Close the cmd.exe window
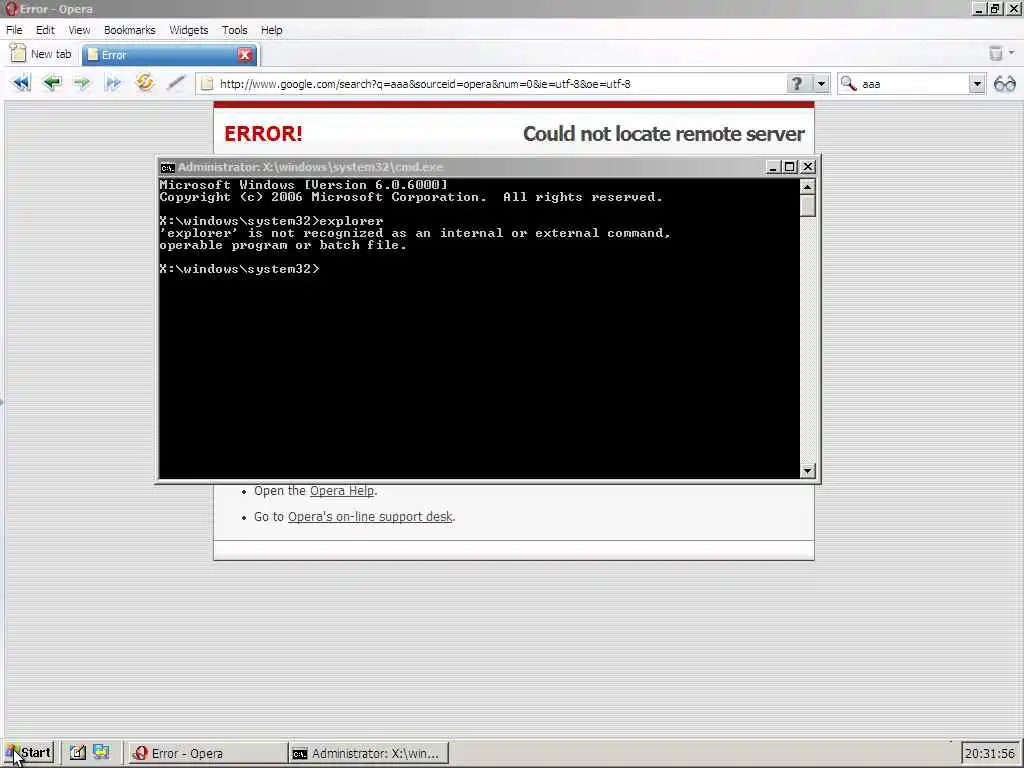This screenshot has width=1024, height=768. 808,167
